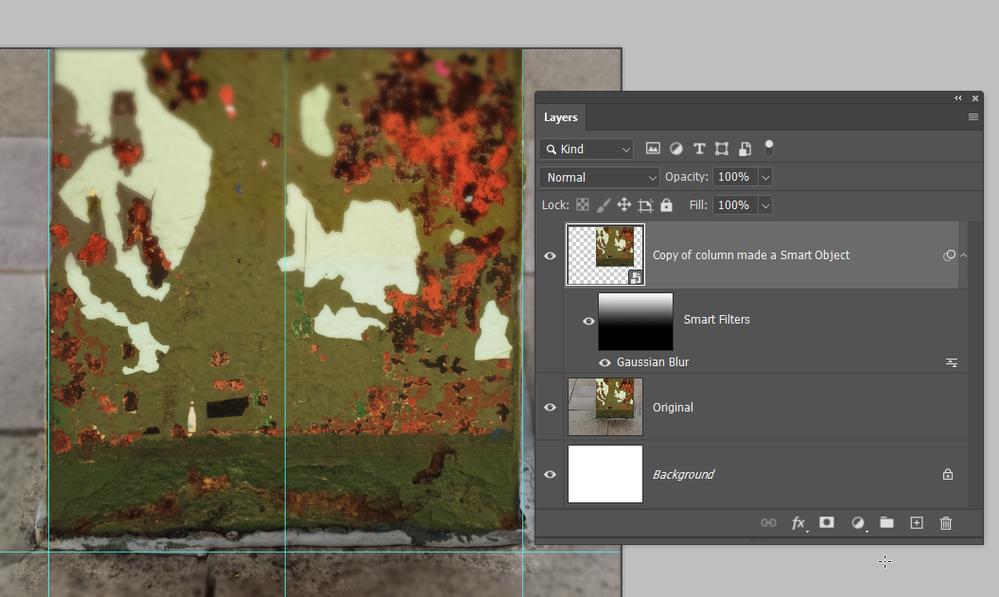Click the Fill 100% value field
The height and width of the screenshot is (597, 999).
click(735, 205)
